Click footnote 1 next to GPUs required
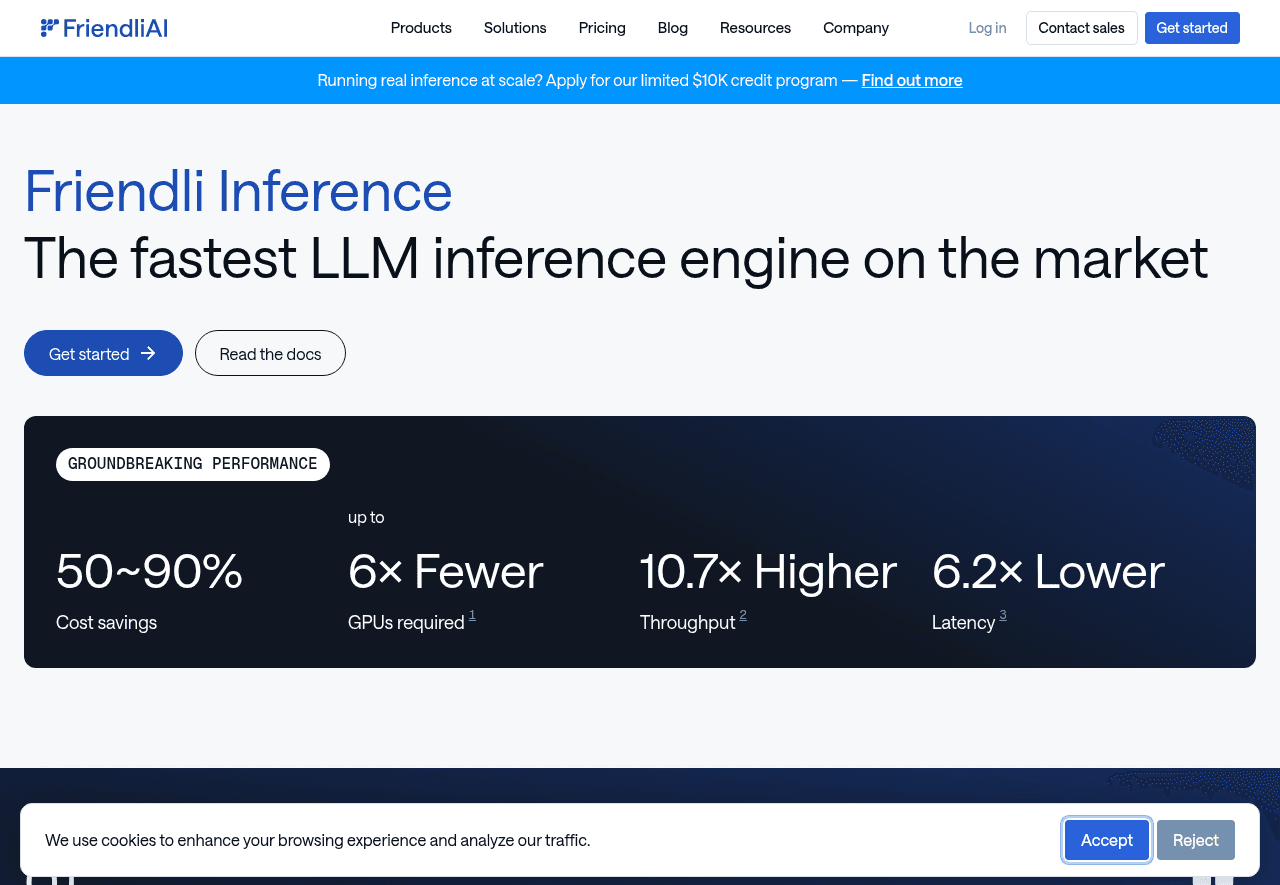Screen dimensions: 1280x885 pyautogui.click(x=472, y=615)
